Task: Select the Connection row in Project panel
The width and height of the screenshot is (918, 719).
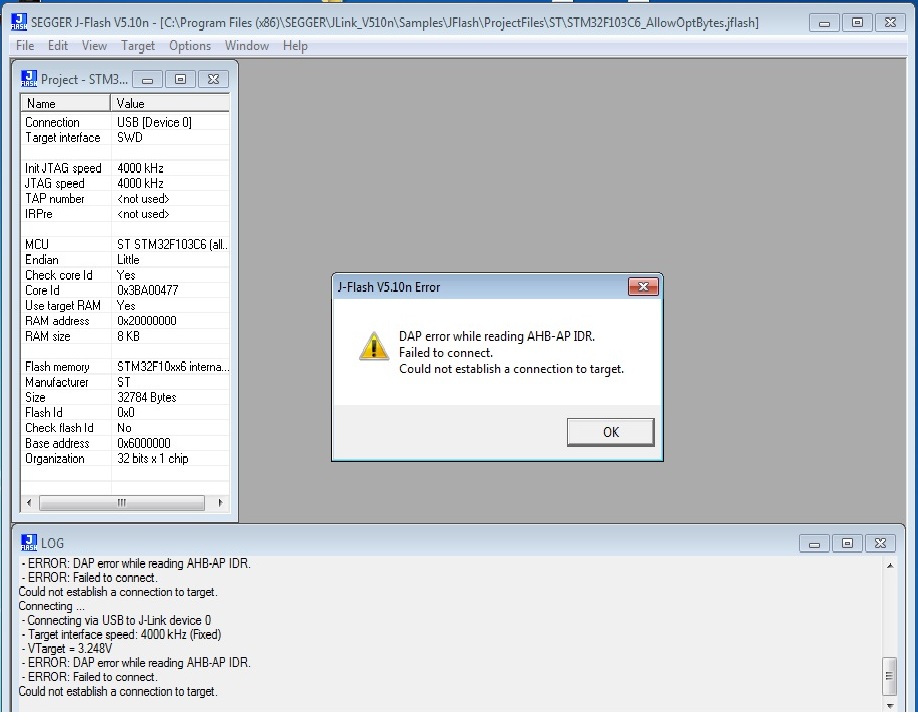Action: click(x=125, y=122)
